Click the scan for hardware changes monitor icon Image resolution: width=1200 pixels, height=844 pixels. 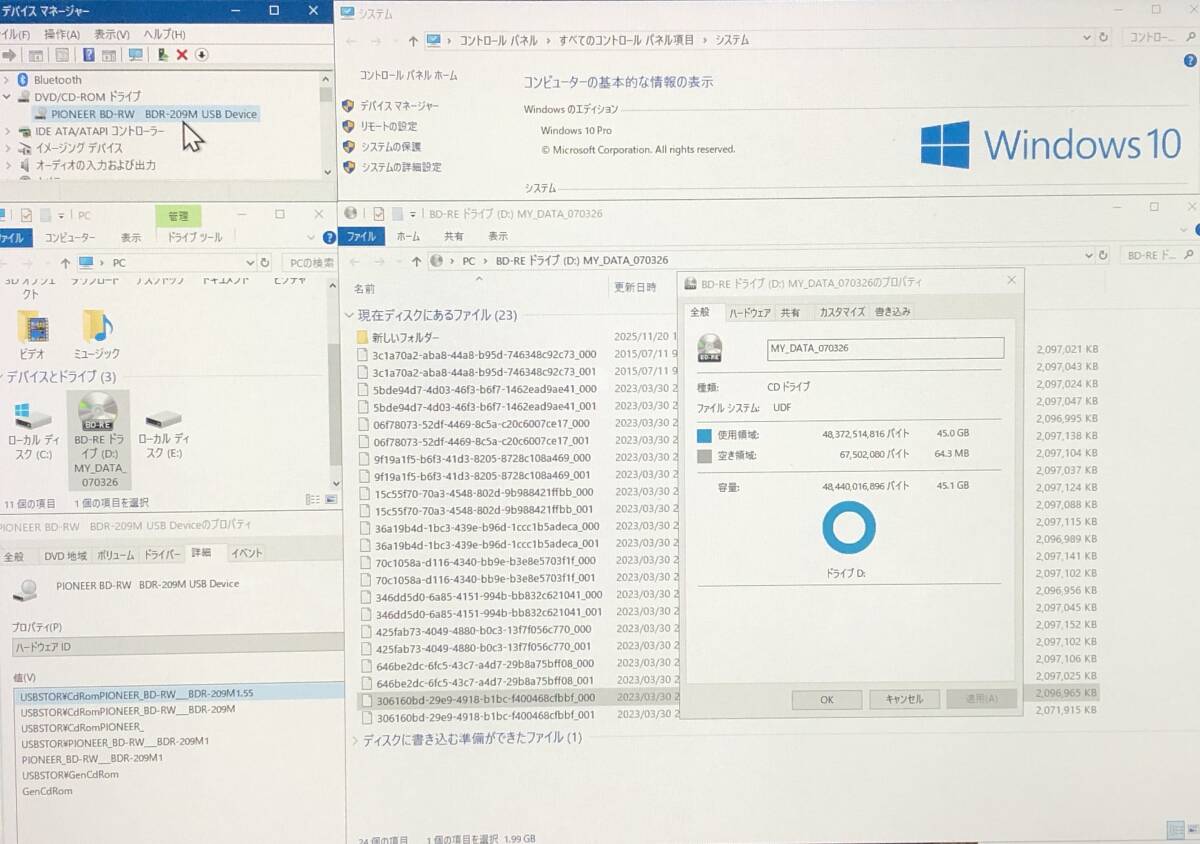click(x=136, y=55)
